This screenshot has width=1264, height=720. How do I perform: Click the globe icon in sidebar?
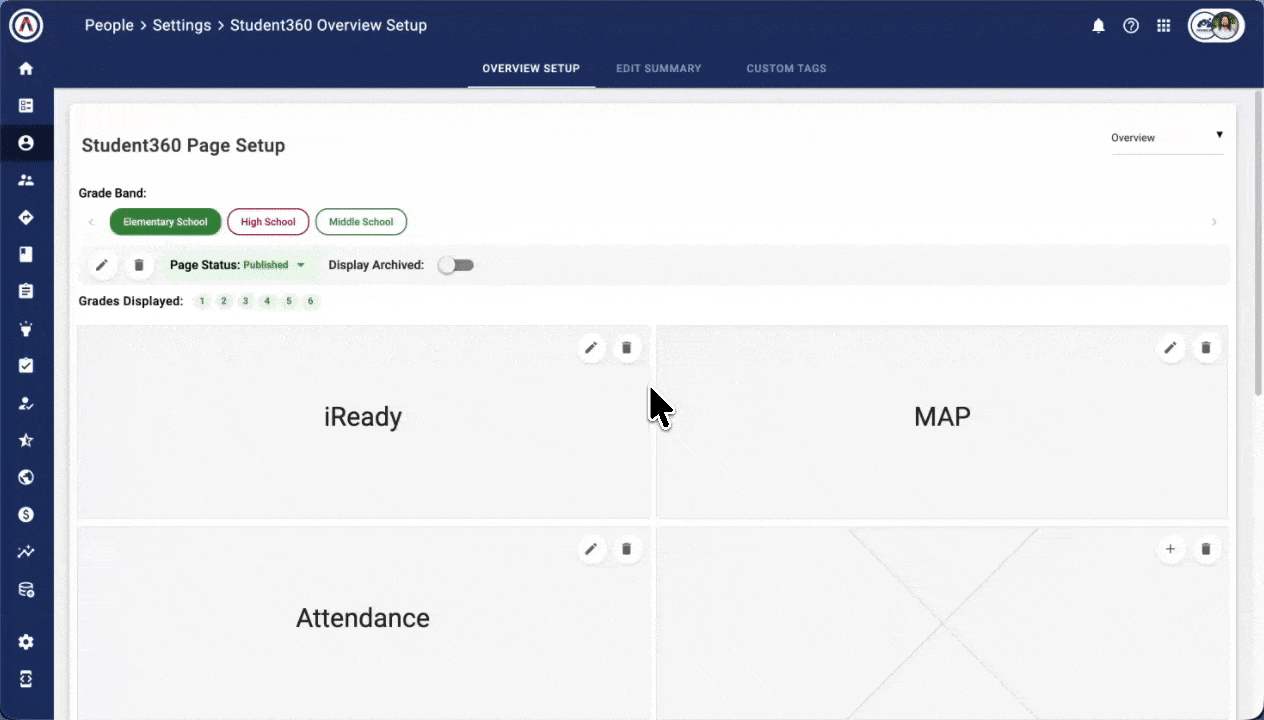[x=26, y=477]
